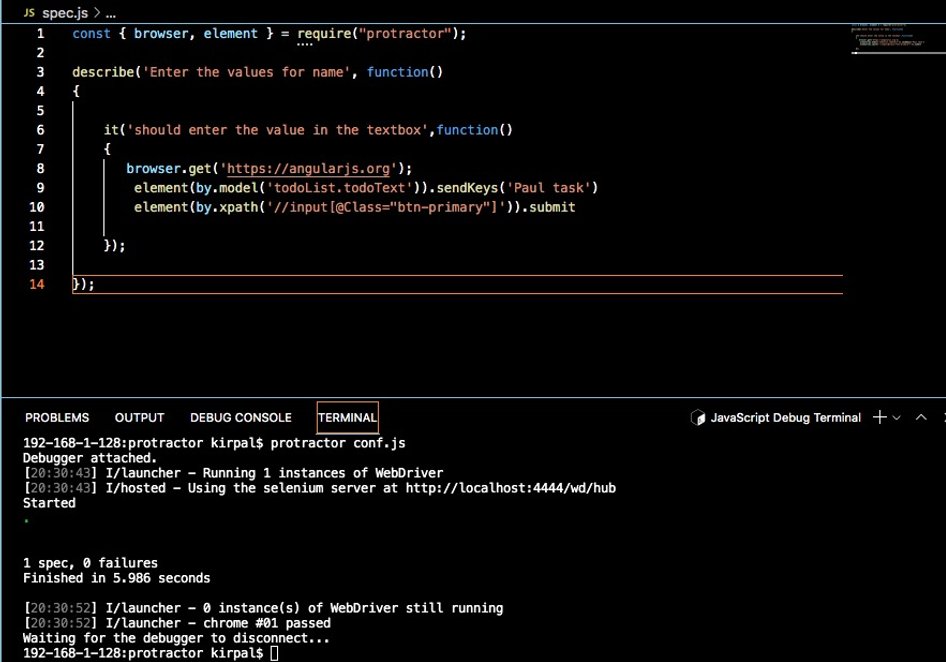Click 'sendKeys' on line 9

(467, 188)
